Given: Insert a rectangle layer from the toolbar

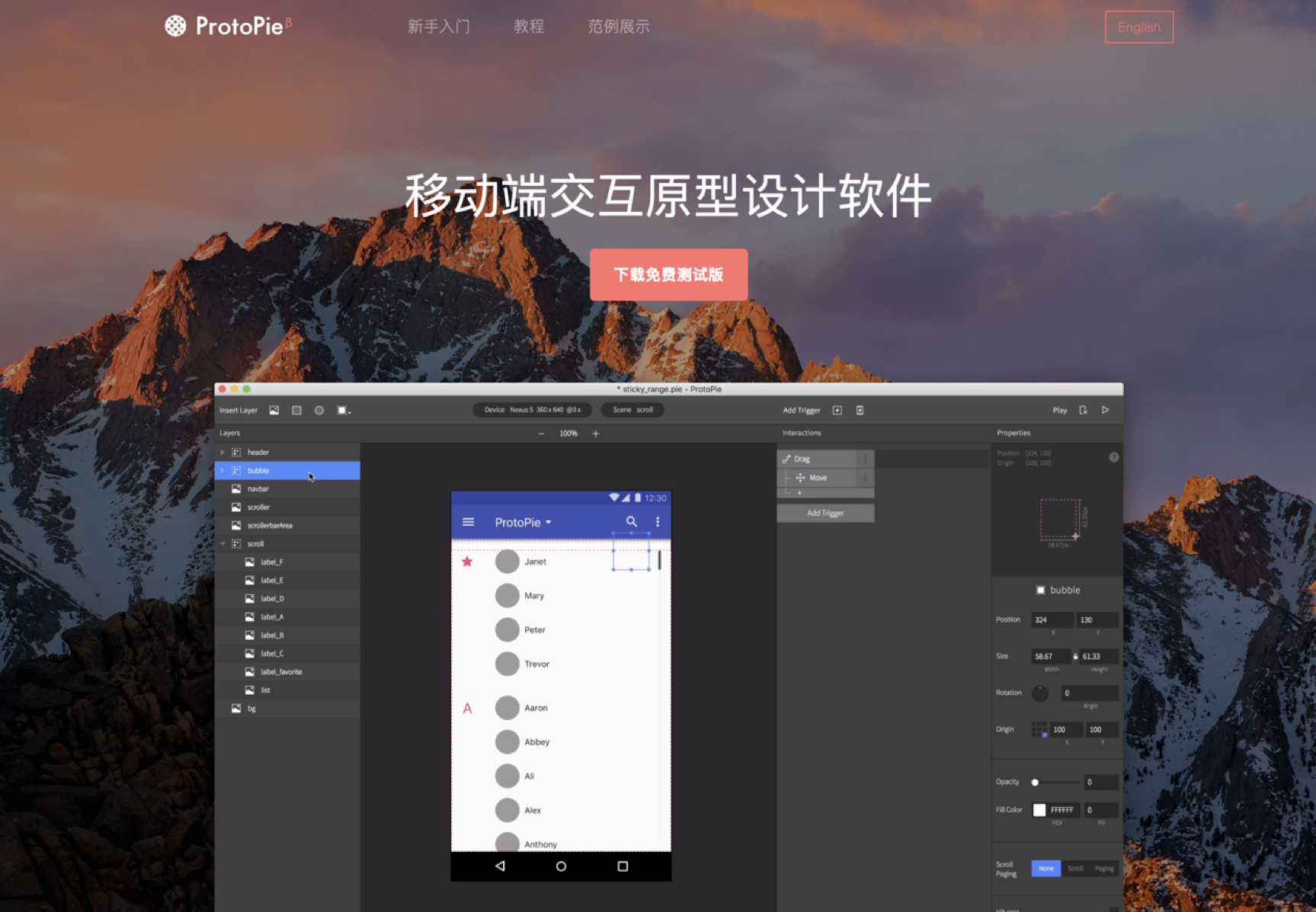Looking at the screenshot, I should pos(296,411).
